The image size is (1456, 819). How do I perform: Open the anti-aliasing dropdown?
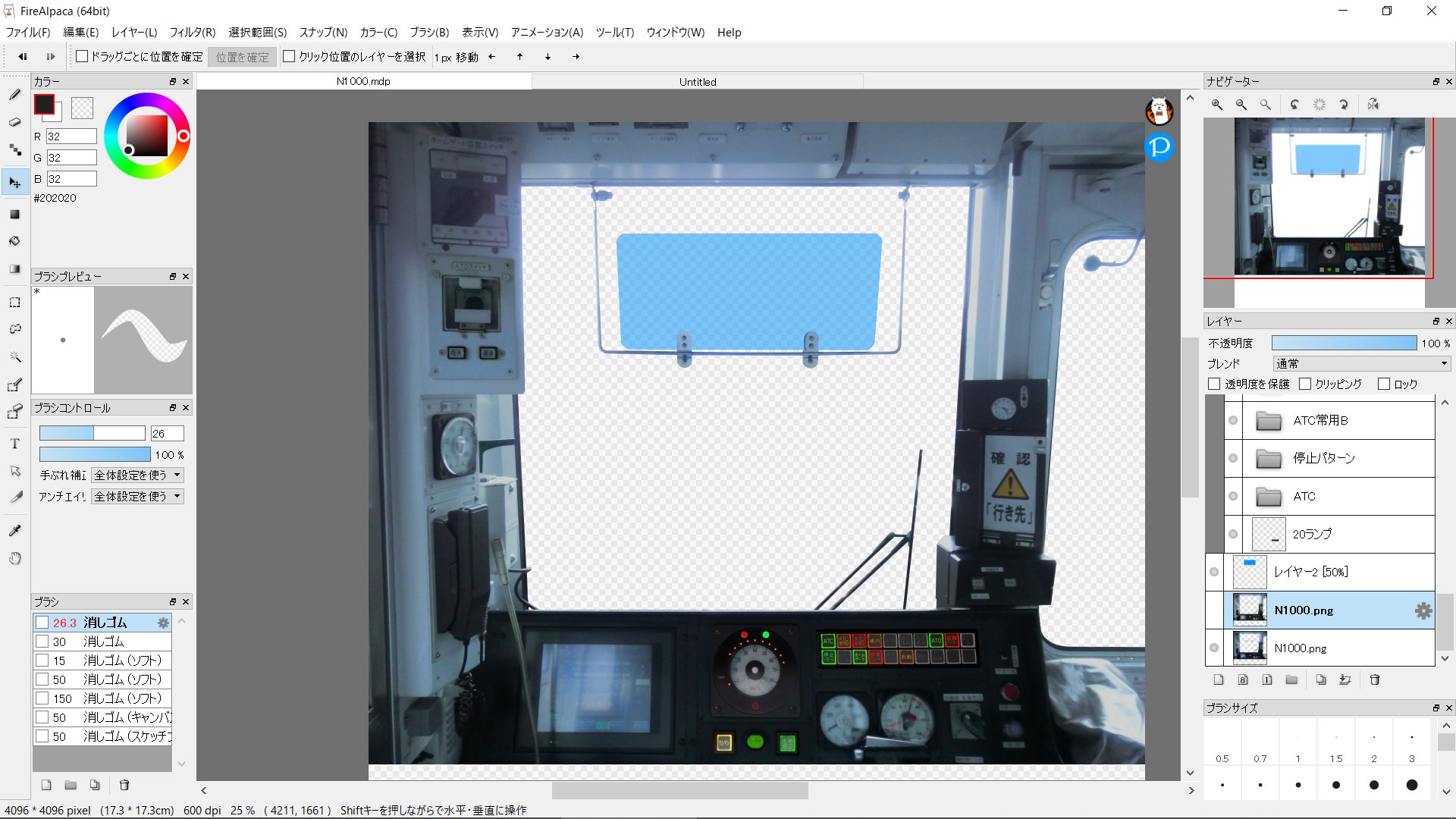[x=138, y=497]
